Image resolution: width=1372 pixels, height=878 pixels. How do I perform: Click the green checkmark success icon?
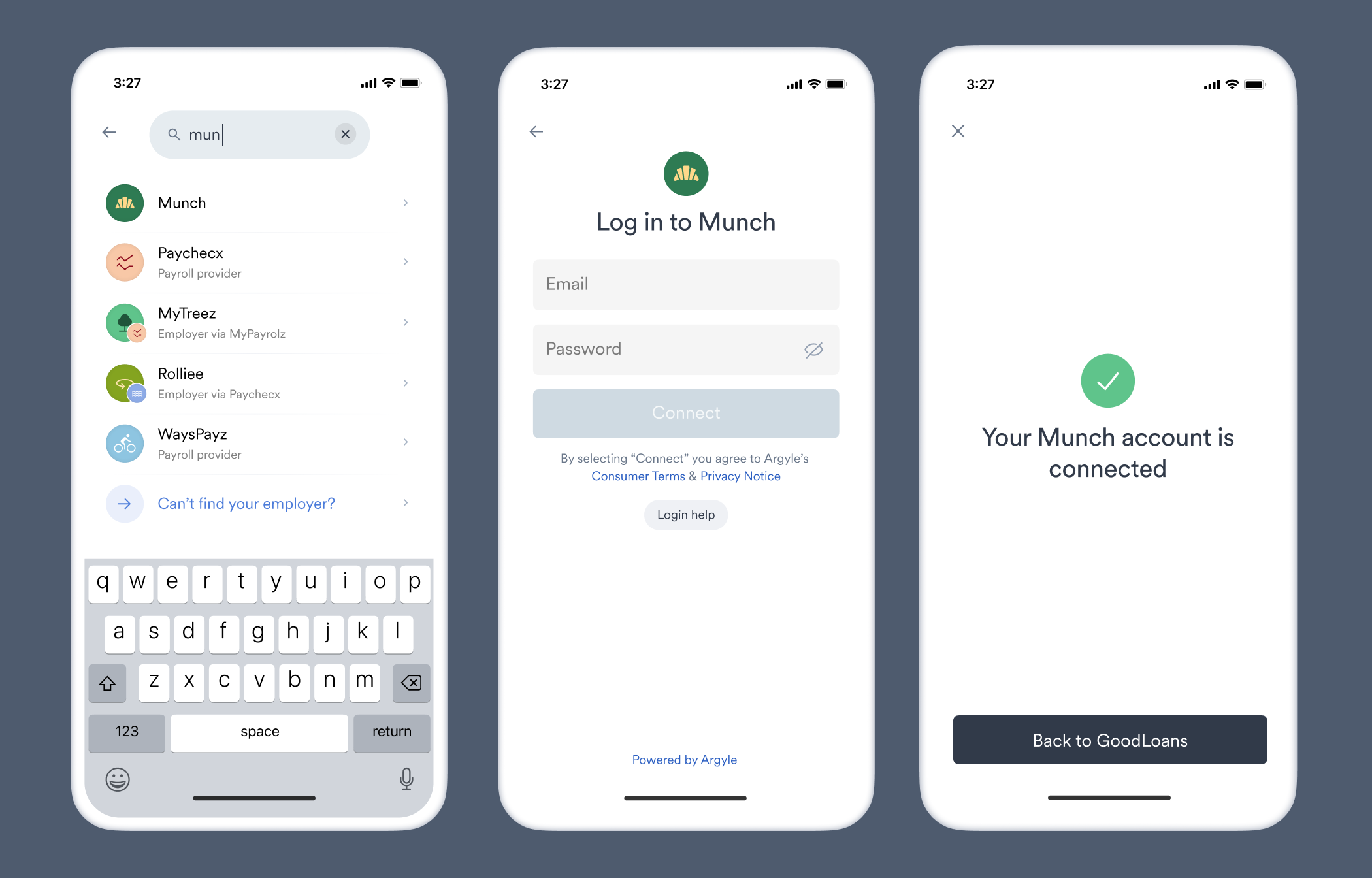tap(1109, 380)
